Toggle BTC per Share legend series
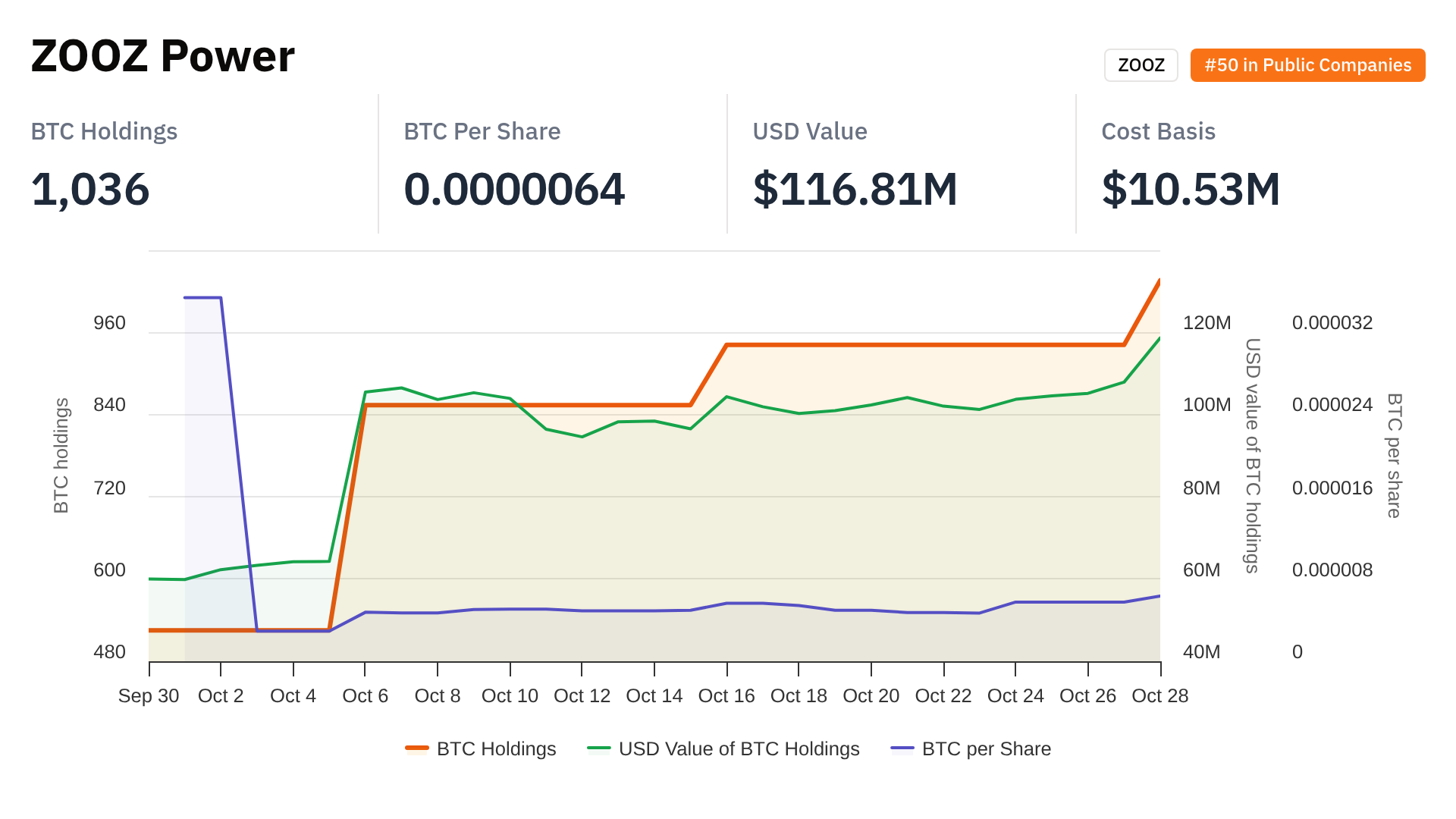The image size is (1456, 819). coord(986,748)
